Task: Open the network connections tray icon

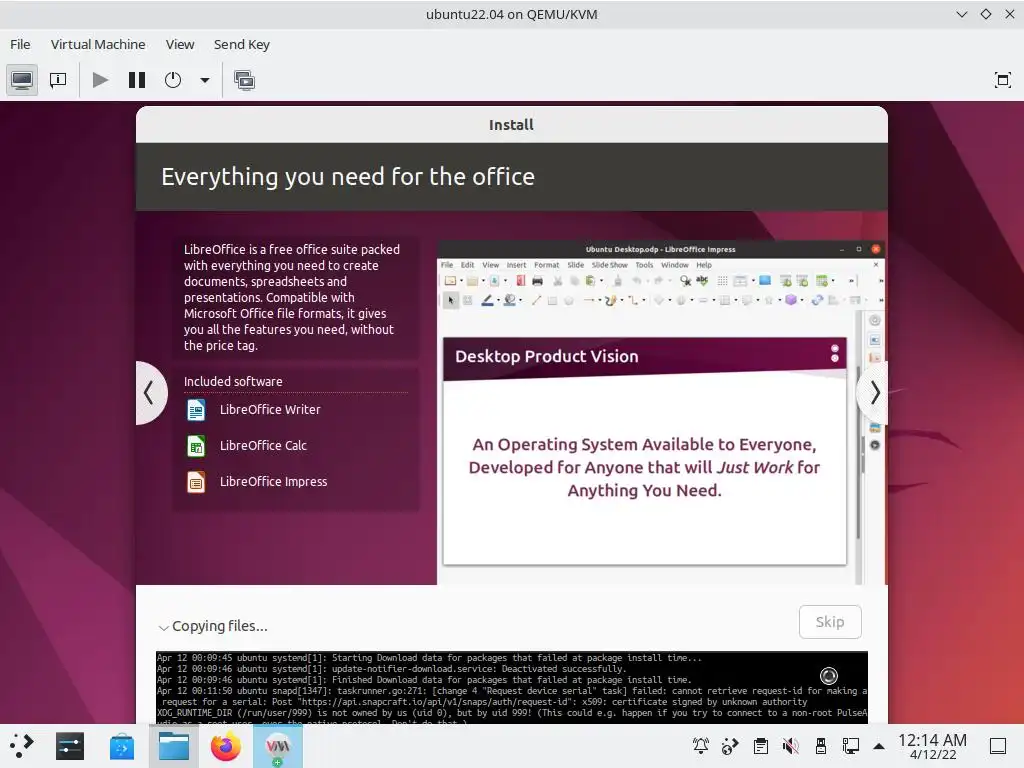Action: pos(851,746)
